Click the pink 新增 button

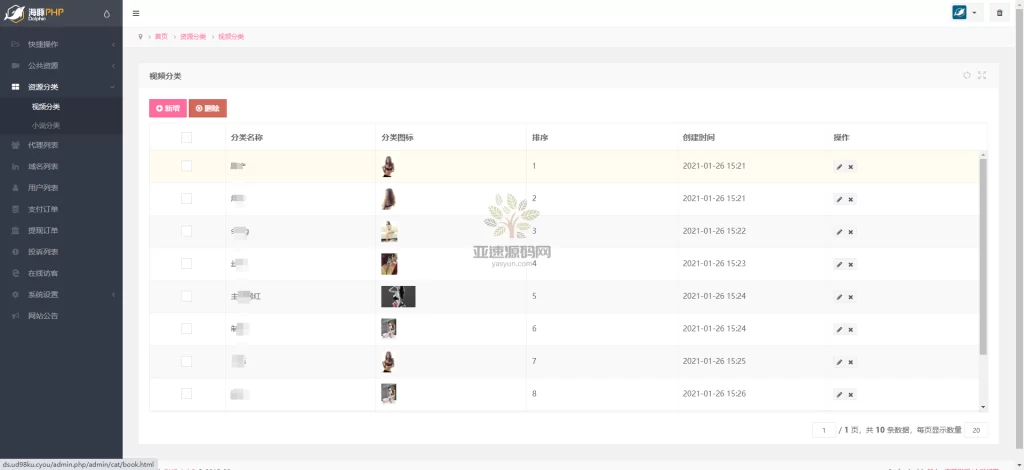[167, 108]
